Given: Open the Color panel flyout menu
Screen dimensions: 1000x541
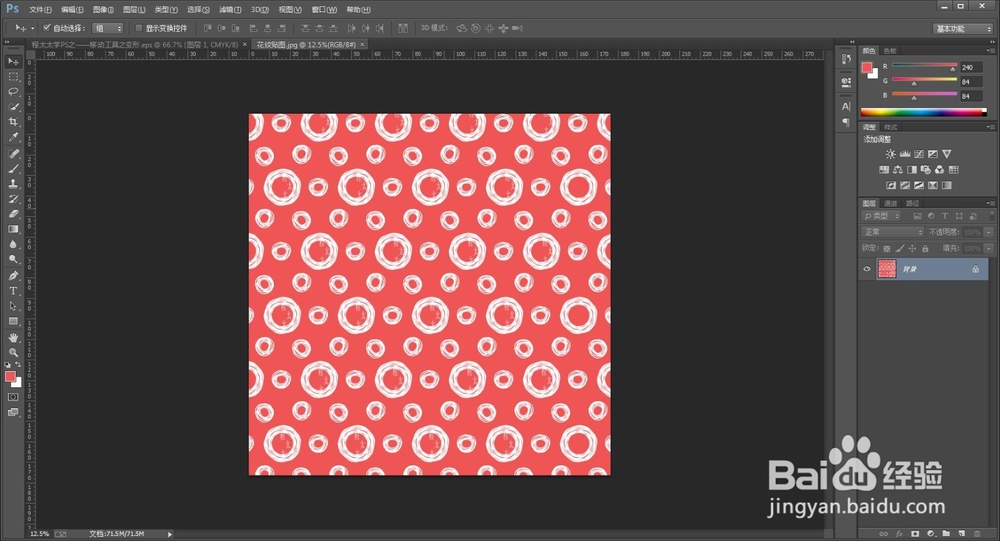Looking at the screenshot, I should tap(989, 50).
